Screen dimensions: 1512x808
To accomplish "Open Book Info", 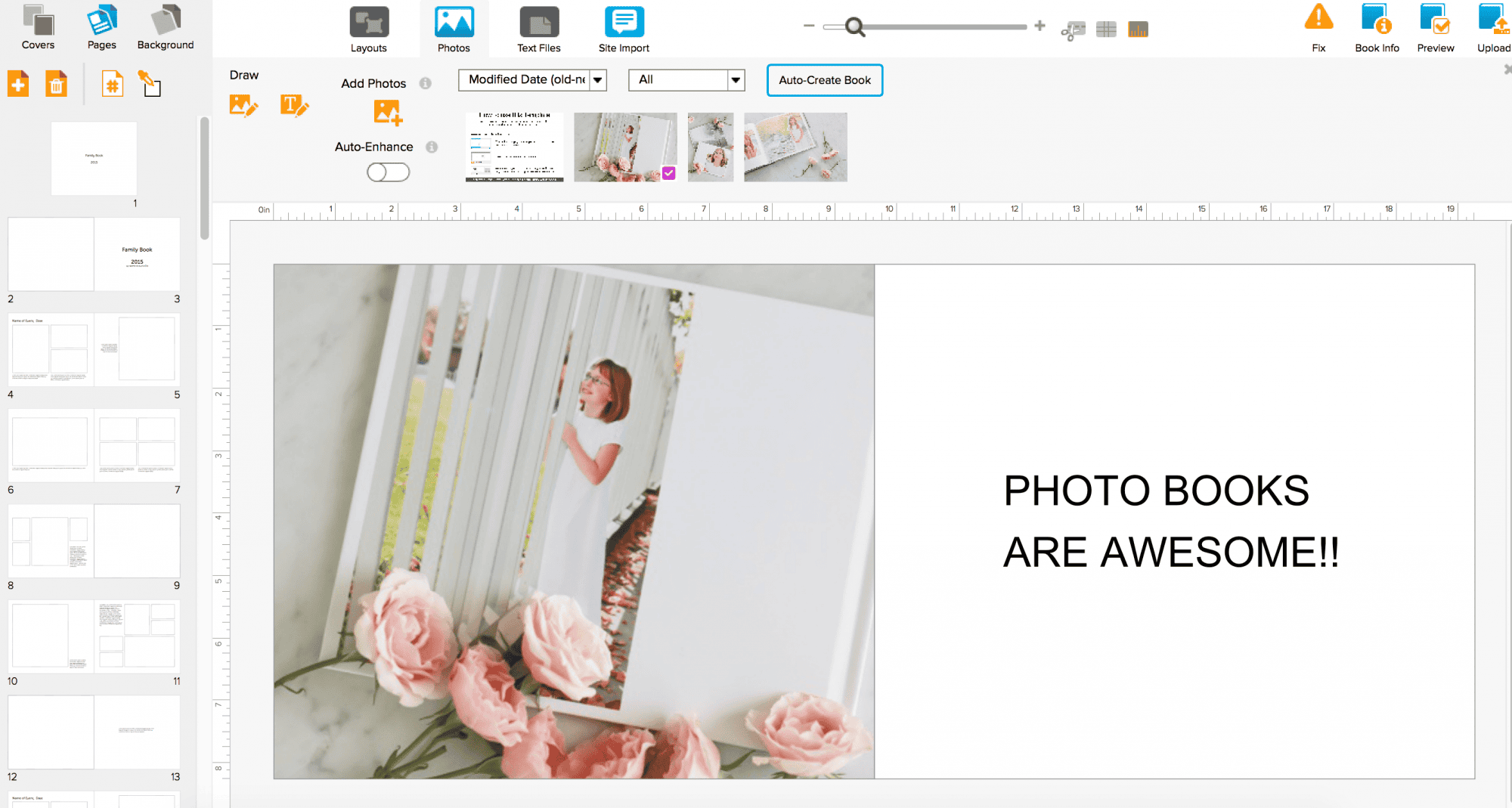I will pos(1376,20).
